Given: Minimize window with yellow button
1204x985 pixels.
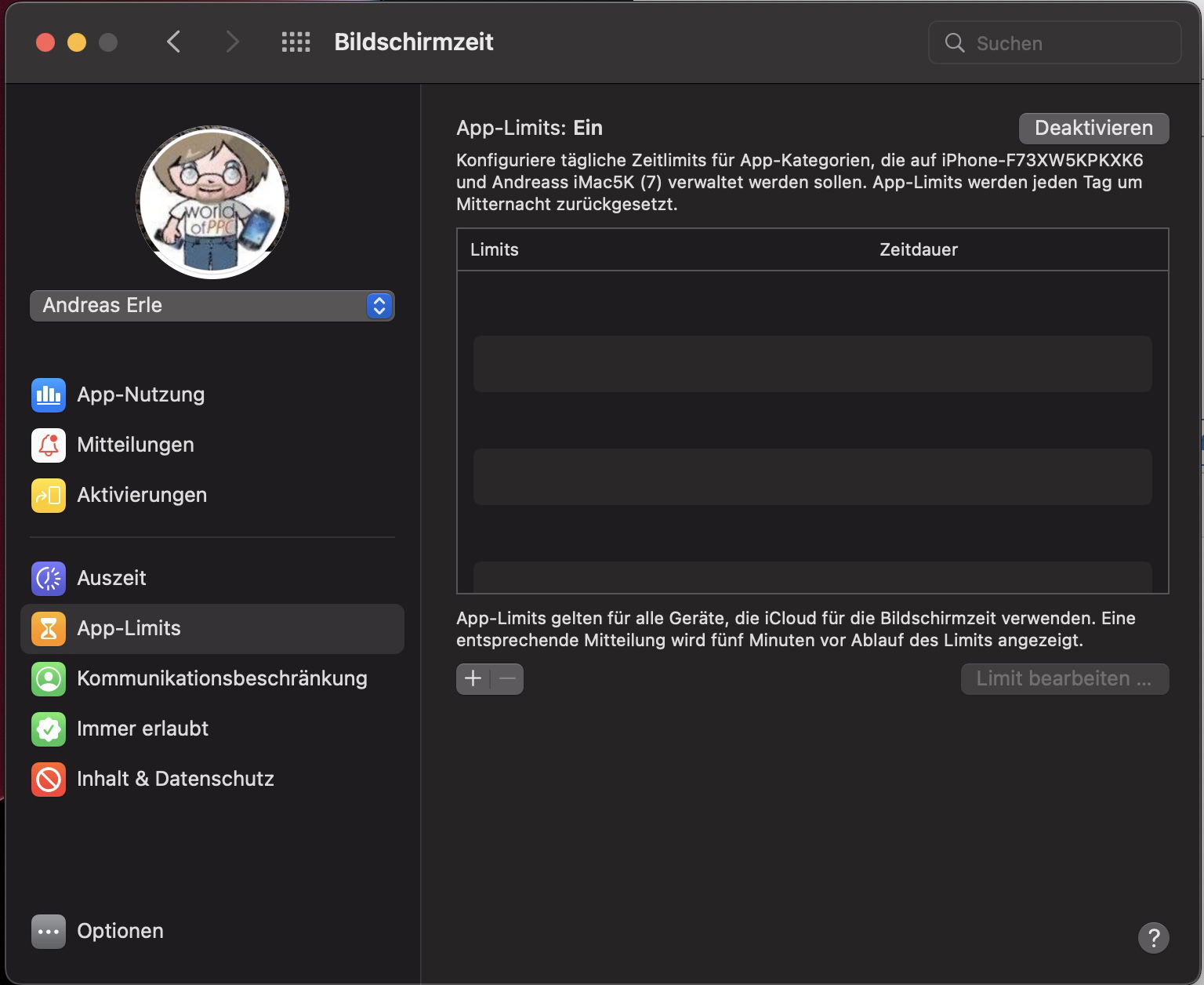Looking at the screenshot, I should point(77,42).
